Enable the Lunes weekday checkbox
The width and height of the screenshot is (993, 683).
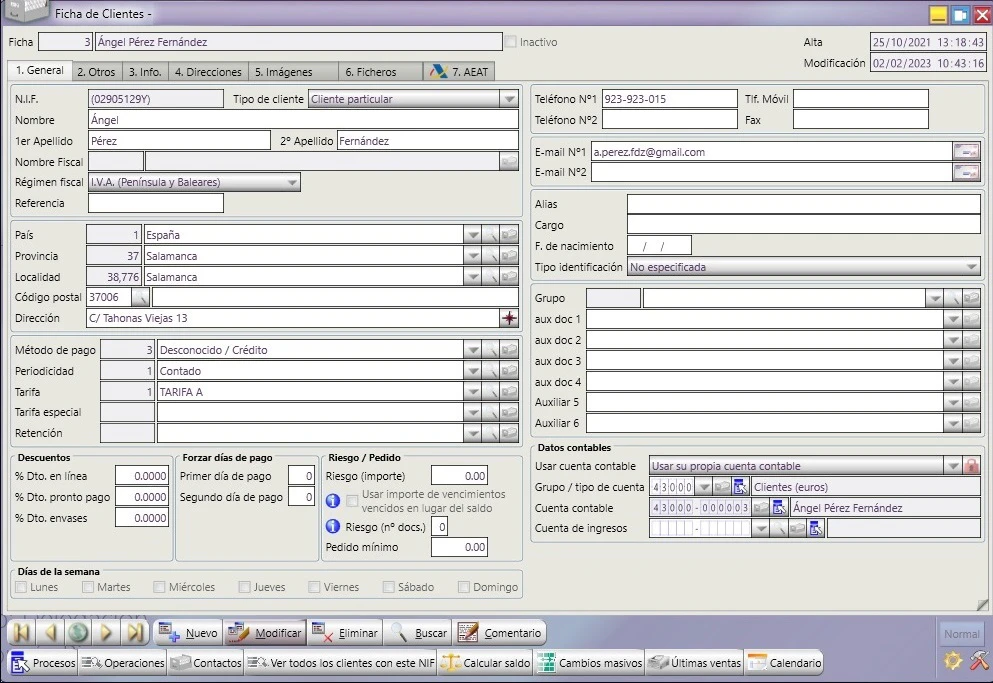(21, 587)
